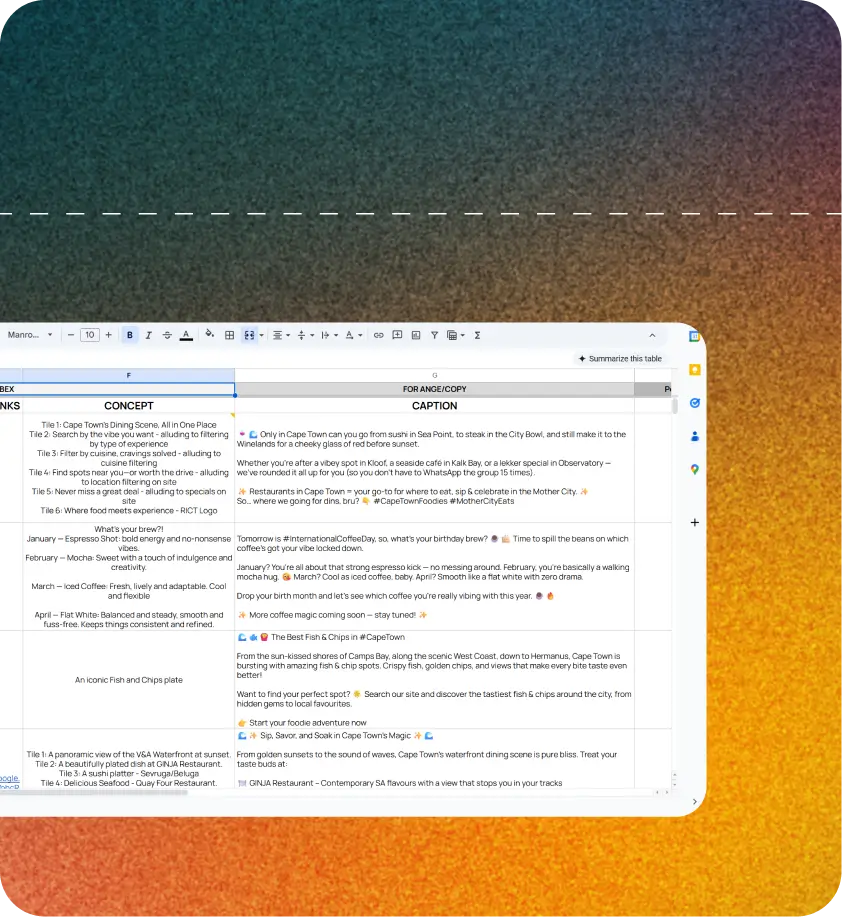This screenshot has height=917, width=842.
Task: Click the font size input field
Action: (x=90, y=335)
